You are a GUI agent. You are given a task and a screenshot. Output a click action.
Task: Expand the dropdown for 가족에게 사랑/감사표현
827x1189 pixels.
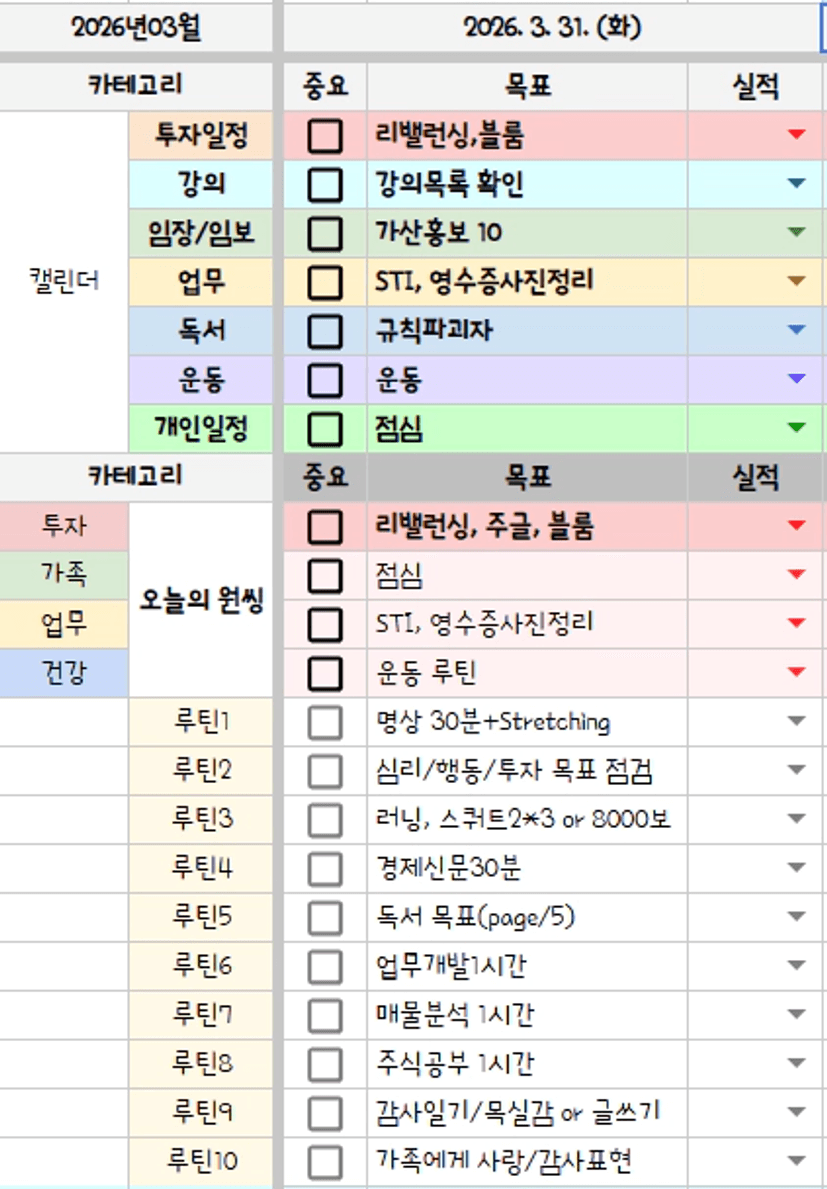(796, 1160)
